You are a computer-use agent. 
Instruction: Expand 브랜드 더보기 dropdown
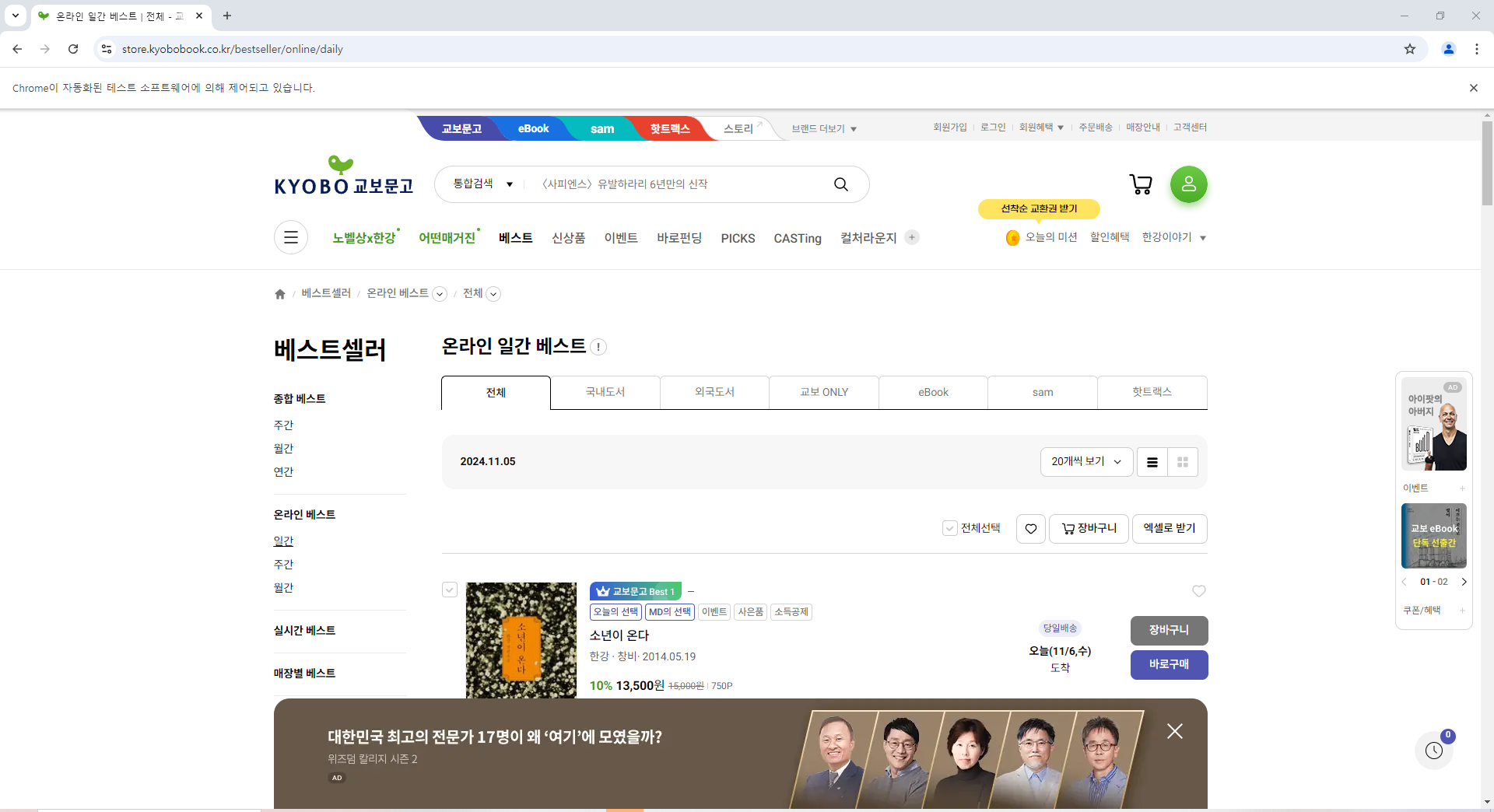click(824, 128)
